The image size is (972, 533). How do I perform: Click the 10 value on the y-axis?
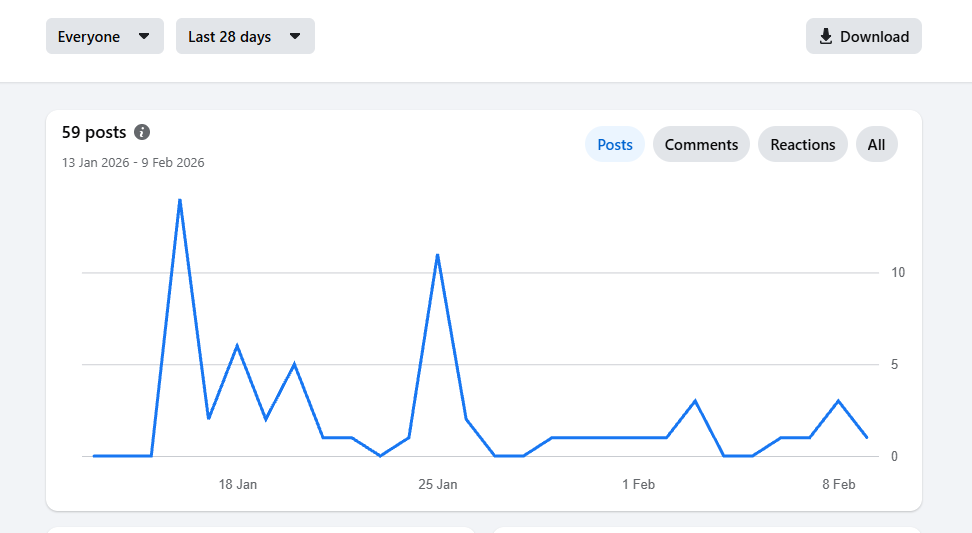point(898,273)
